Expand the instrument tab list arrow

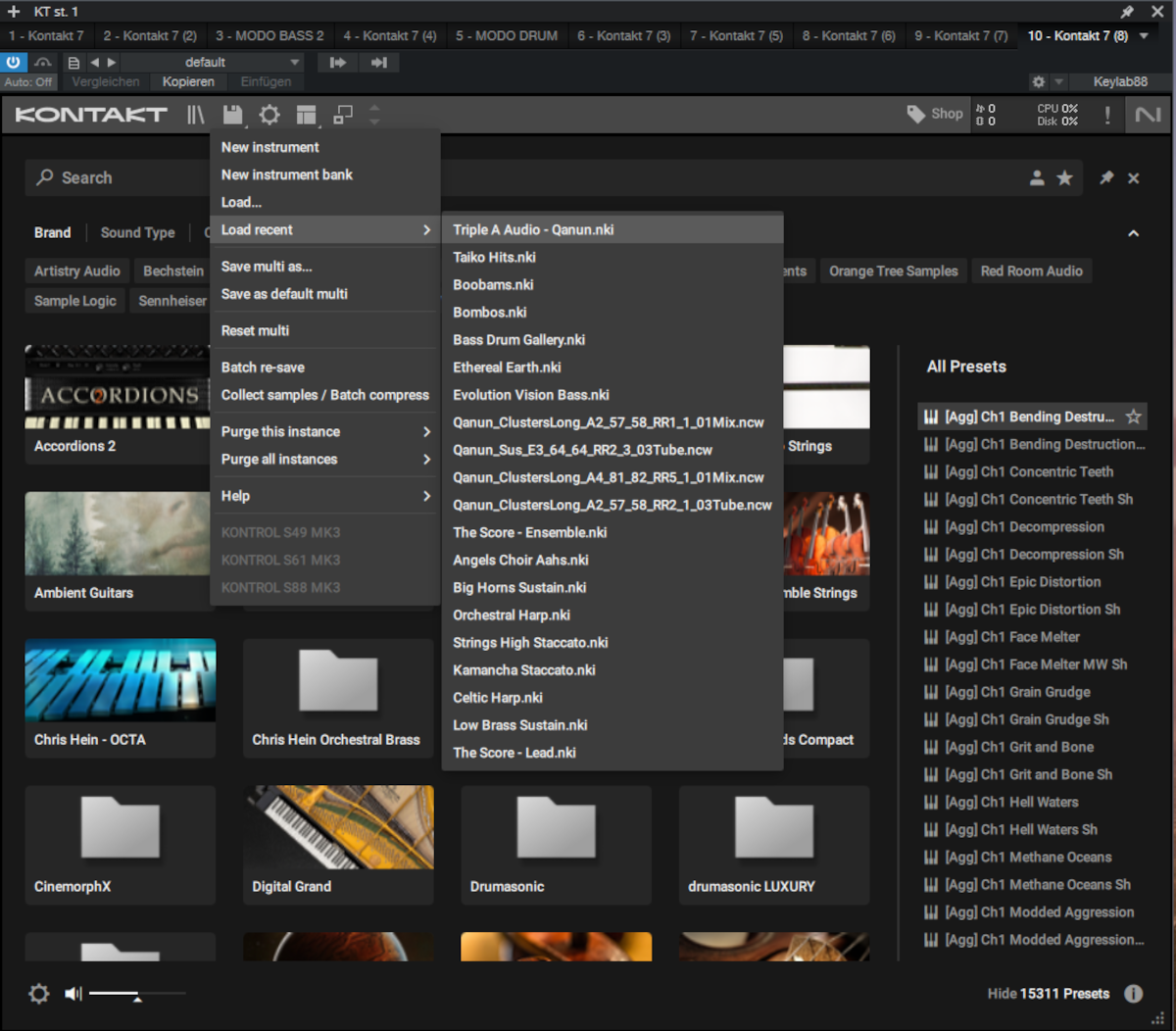click(x=1144, y=36)
